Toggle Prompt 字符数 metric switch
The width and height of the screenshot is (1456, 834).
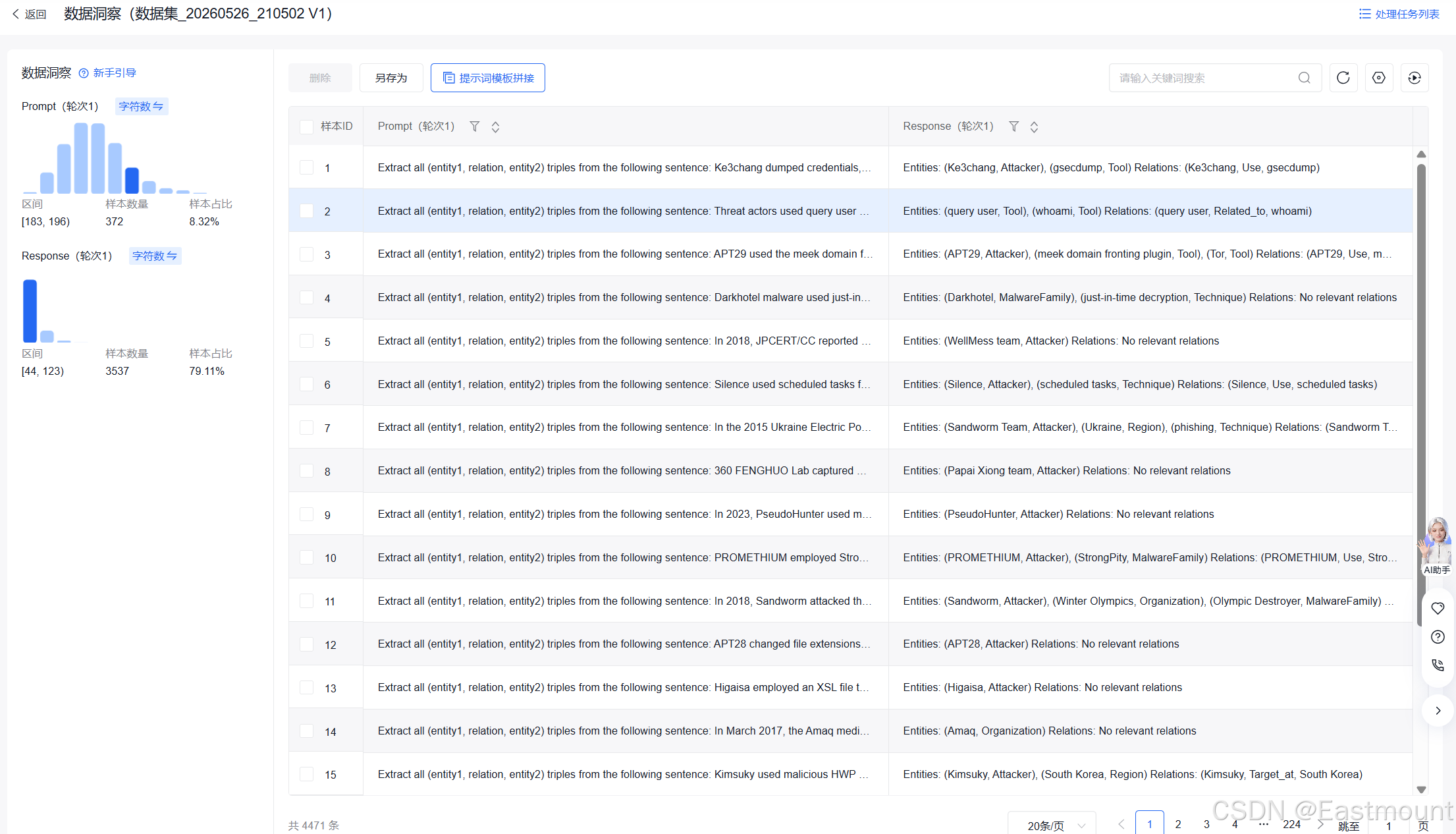click(x=142, y=106)
